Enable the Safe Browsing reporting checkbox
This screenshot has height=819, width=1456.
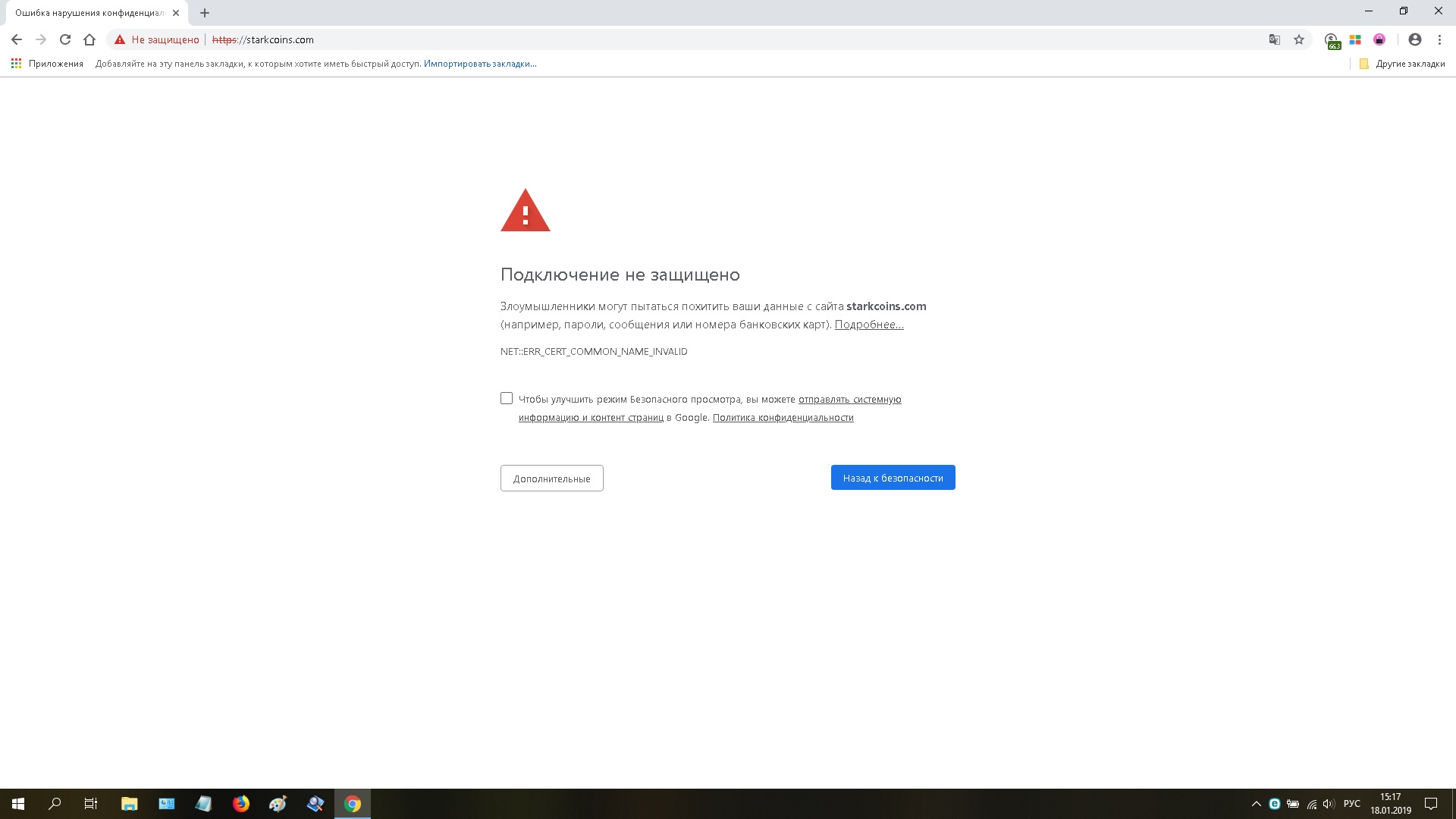[x=507, y=398]
